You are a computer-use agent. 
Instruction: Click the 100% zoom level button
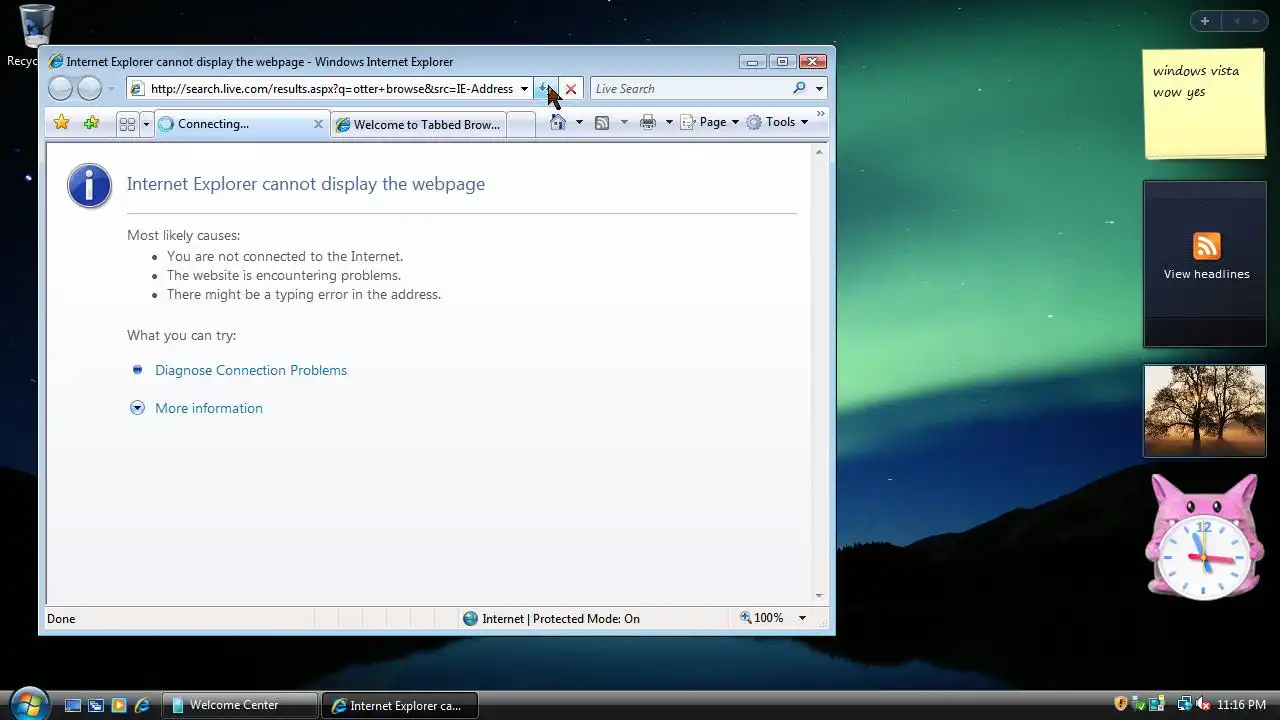click(762, 618)
